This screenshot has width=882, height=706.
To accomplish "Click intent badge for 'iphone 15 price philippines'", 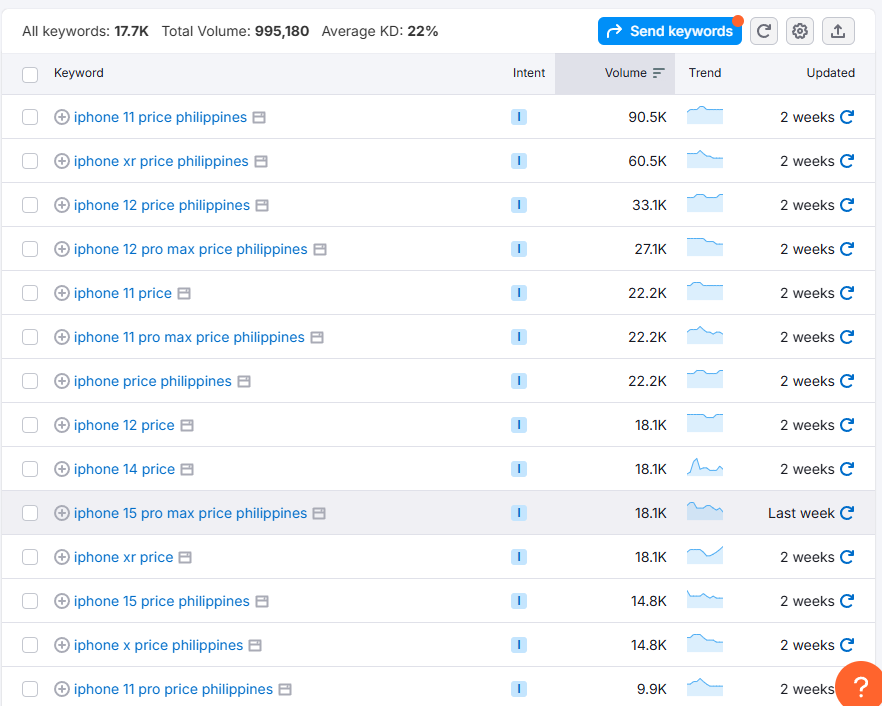I will (x=519, y=601).
